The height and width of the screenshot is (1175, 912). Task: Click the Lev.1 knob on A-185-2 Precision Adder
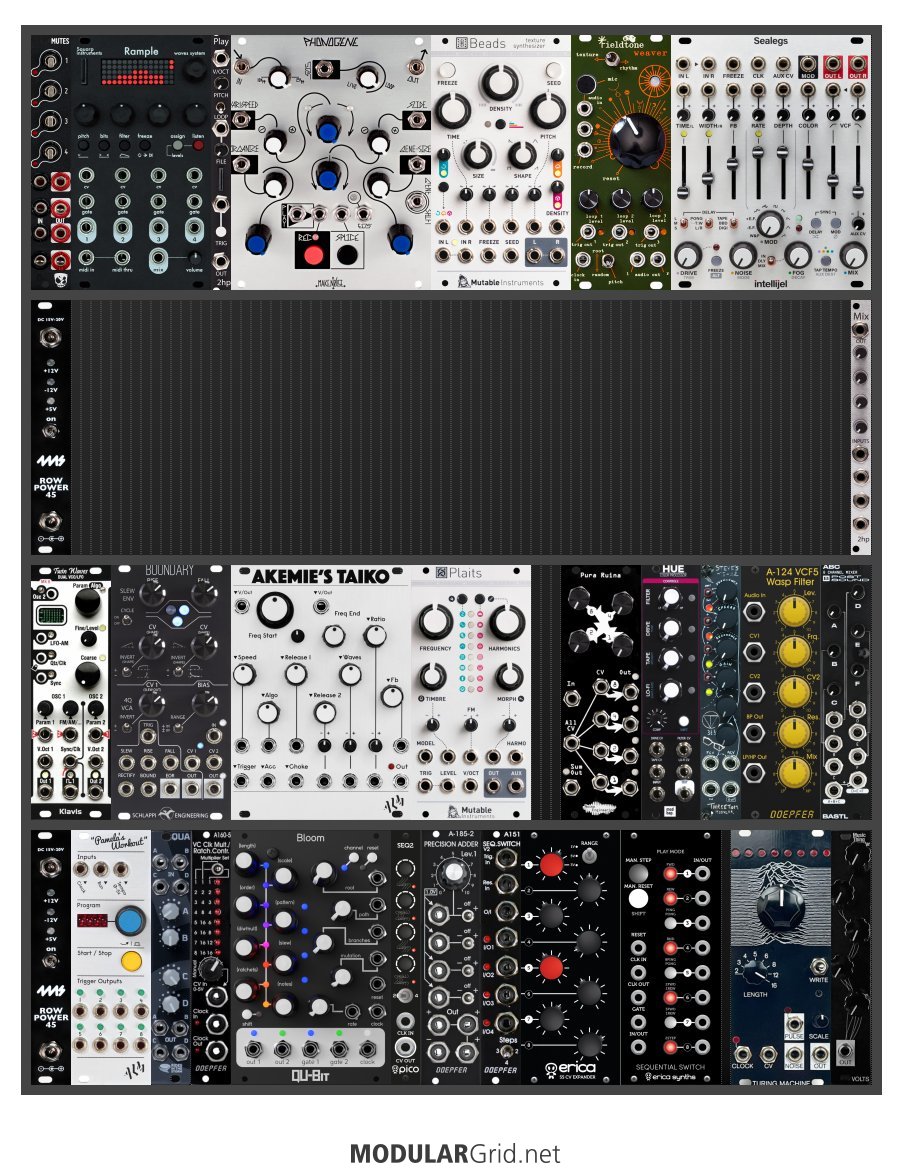tap(453, 872)
